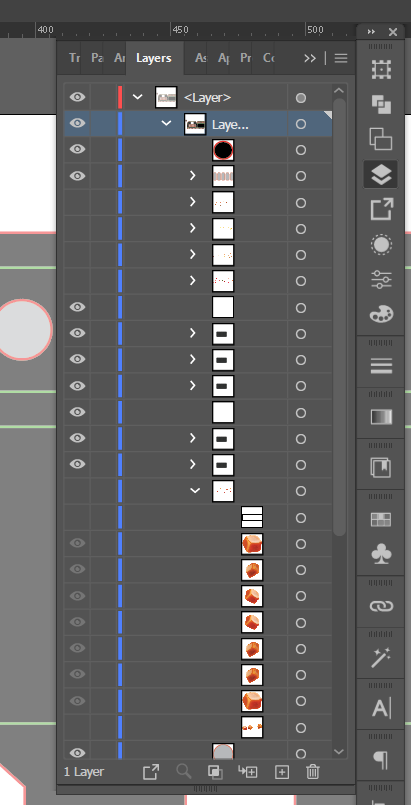Click target circle of the Laye... row
The image size is (411, 805).
point(301,124)
